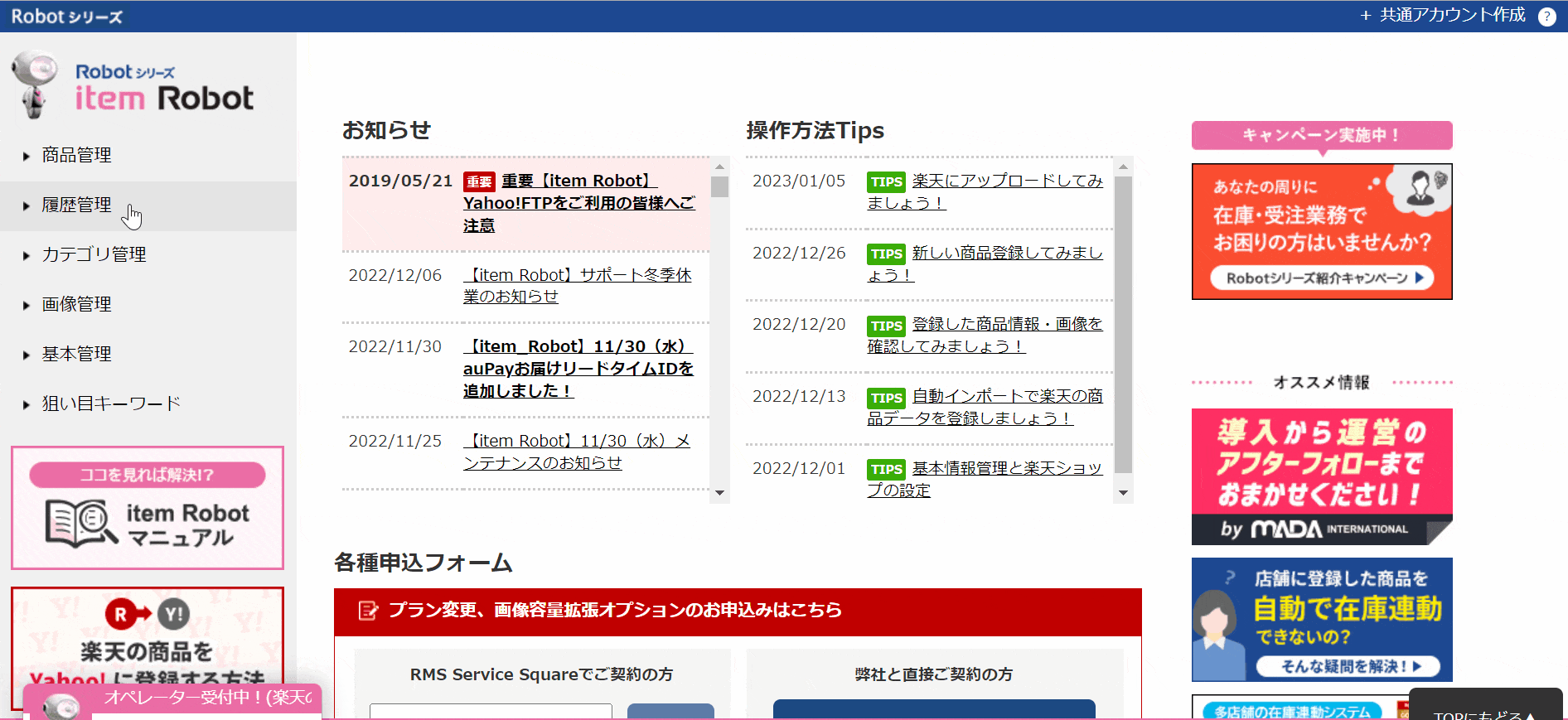Open the オペレーター受付中 chat widget
Viewport: 1568px width, 720px height.
(x=172, y=701)
